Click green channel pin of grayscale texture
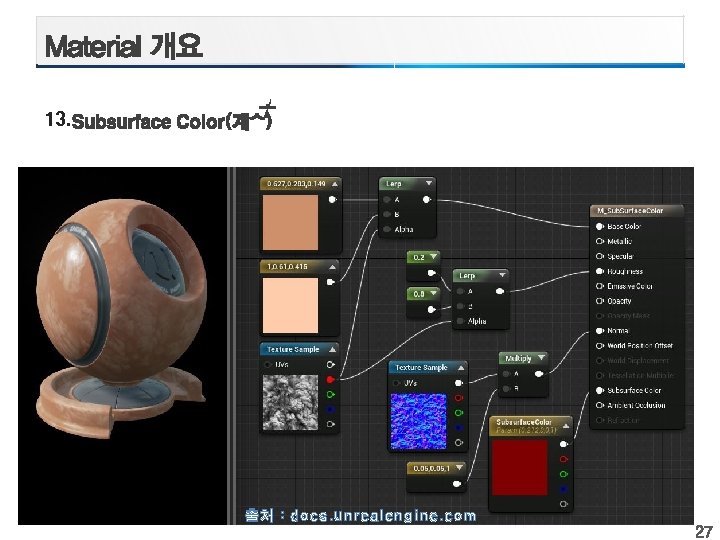The image size is (720, 540). [331, 394]
